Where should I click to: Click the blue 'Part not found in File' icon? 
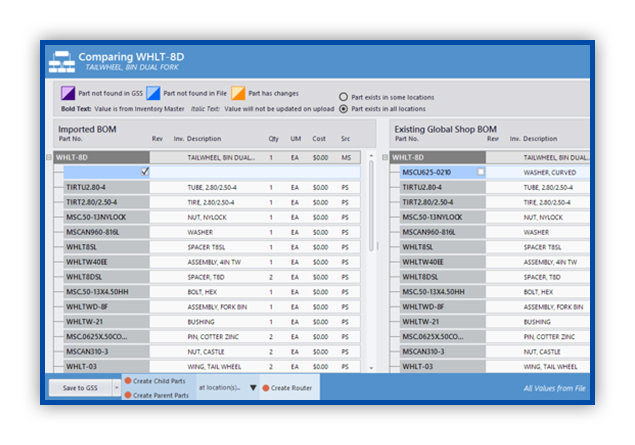point(153,93)
